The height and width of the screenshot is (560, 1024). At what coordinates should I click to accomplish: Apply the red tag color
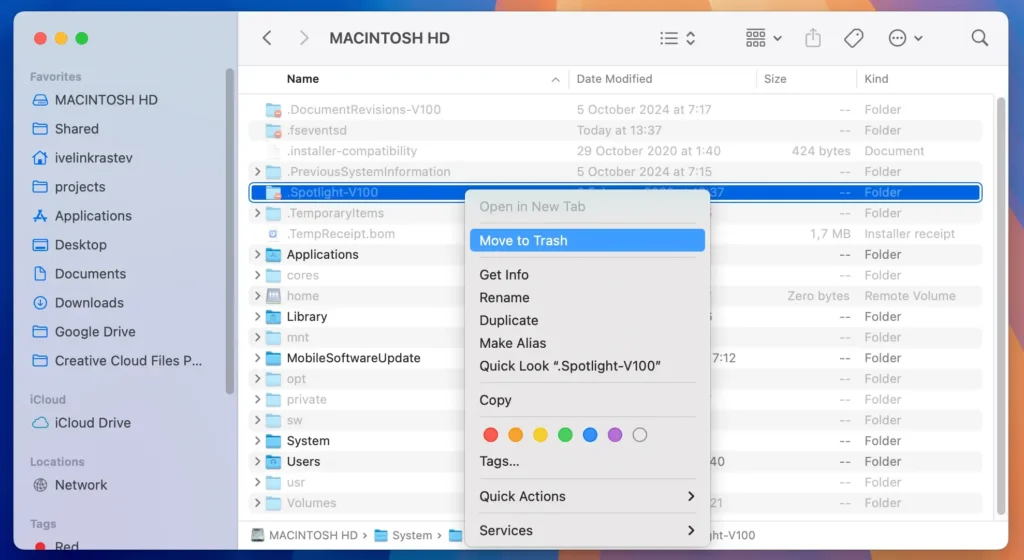point(490,435)
